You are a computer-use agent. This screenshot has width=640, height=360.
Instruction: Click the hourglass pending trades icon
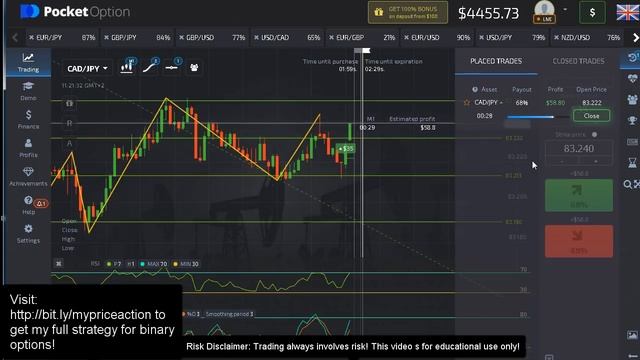[632, 163]
